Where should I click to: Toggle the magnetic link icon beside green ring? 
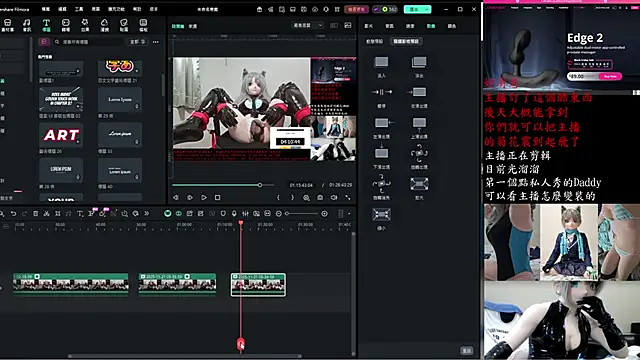click(179, 213)
